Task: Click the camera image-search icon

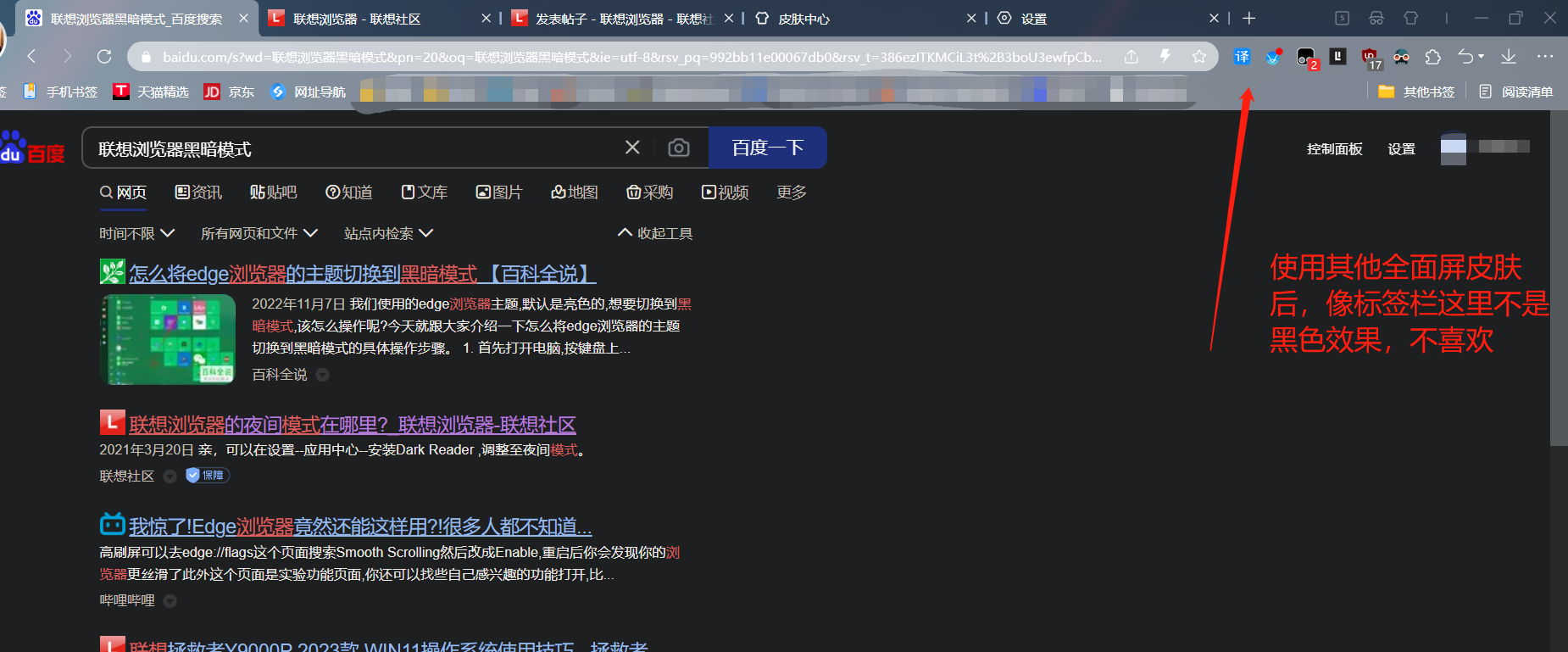Action: point(678,148)
